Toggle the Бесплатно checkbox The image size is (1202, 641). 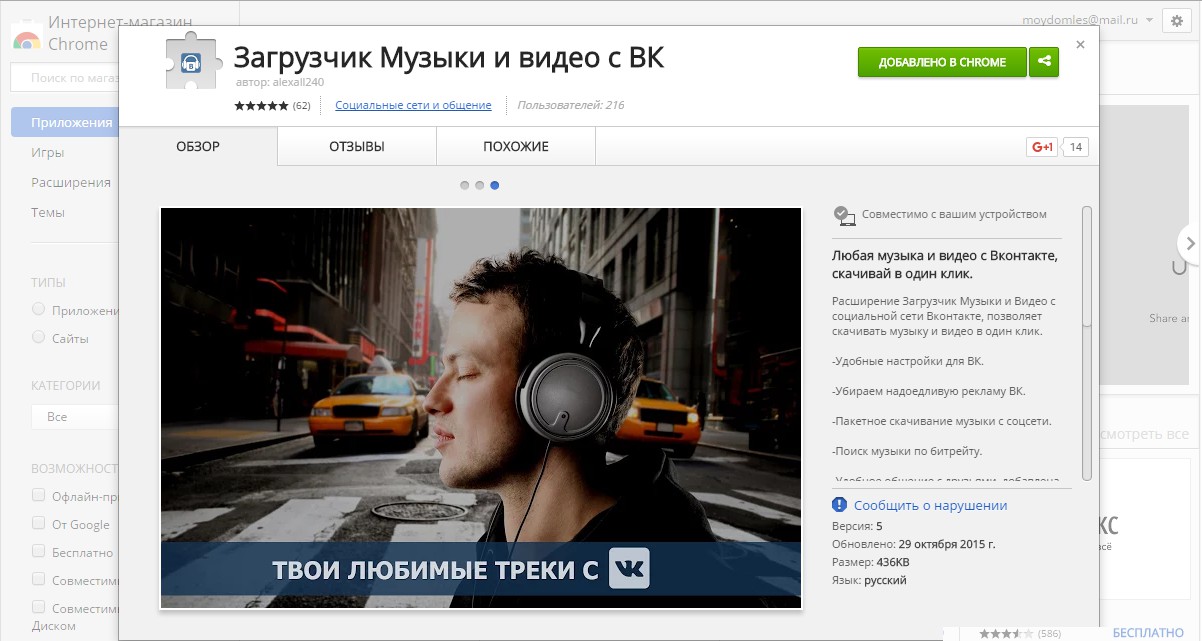point(38,551)
